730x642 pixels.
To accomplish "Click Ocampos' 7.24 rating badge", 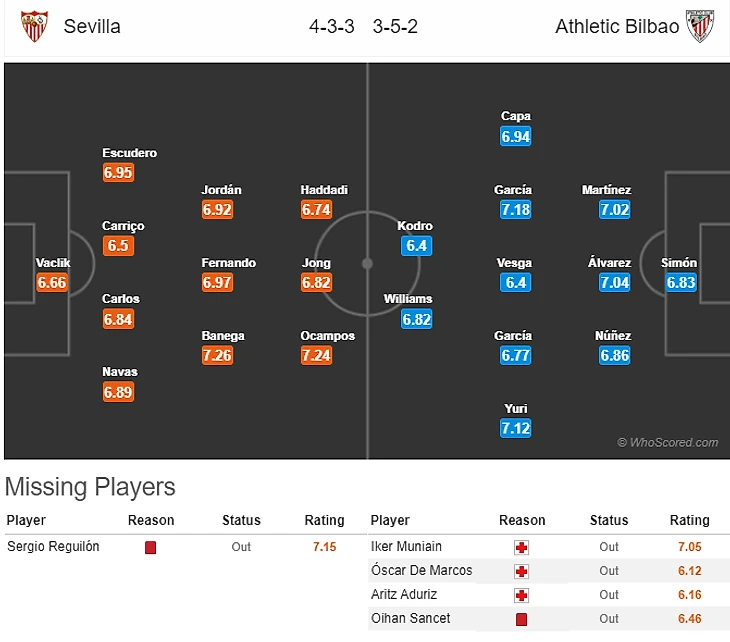I will [316, 356].
